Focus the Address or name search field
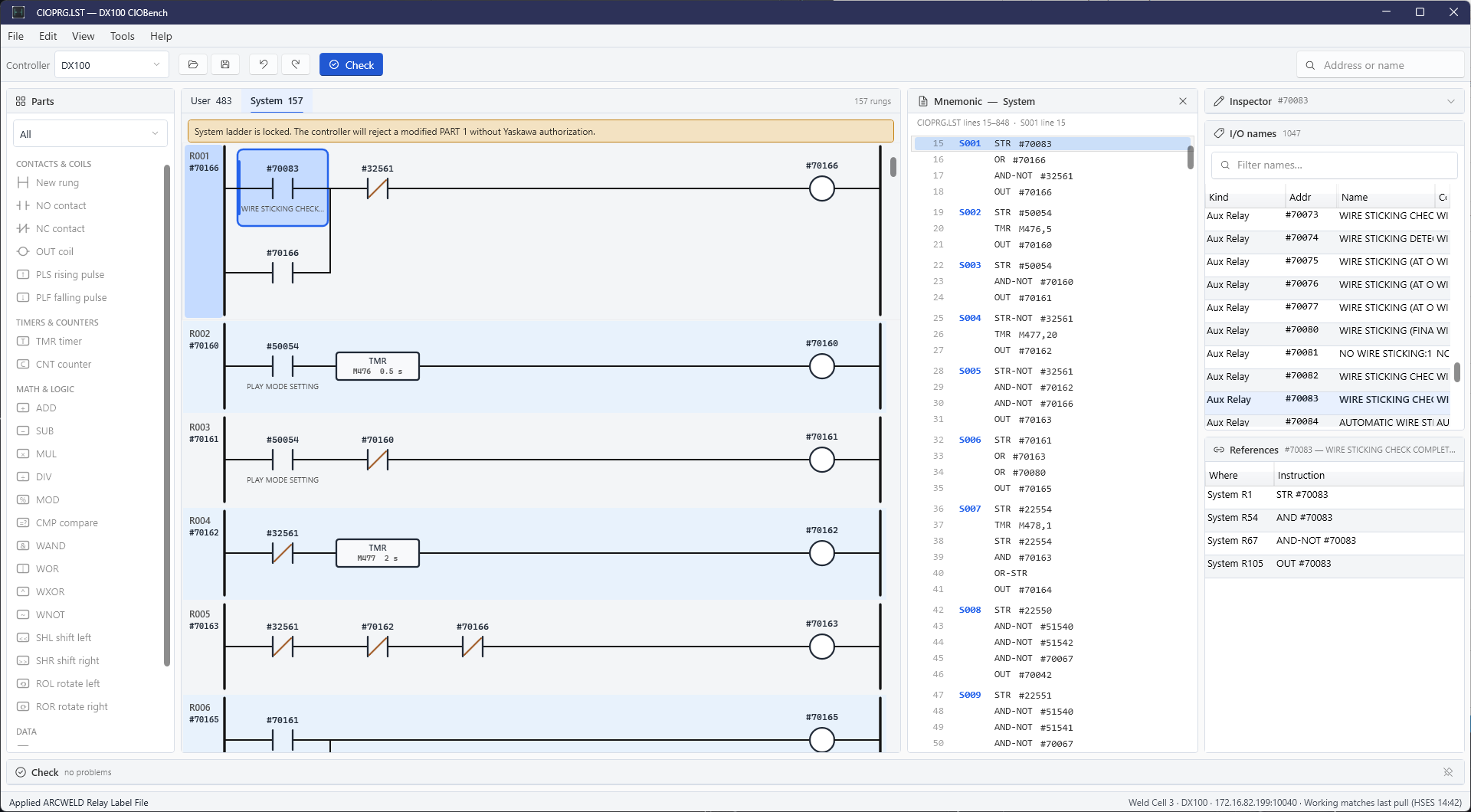This screenshot has height=812, width=1471. coord(1381,65)
